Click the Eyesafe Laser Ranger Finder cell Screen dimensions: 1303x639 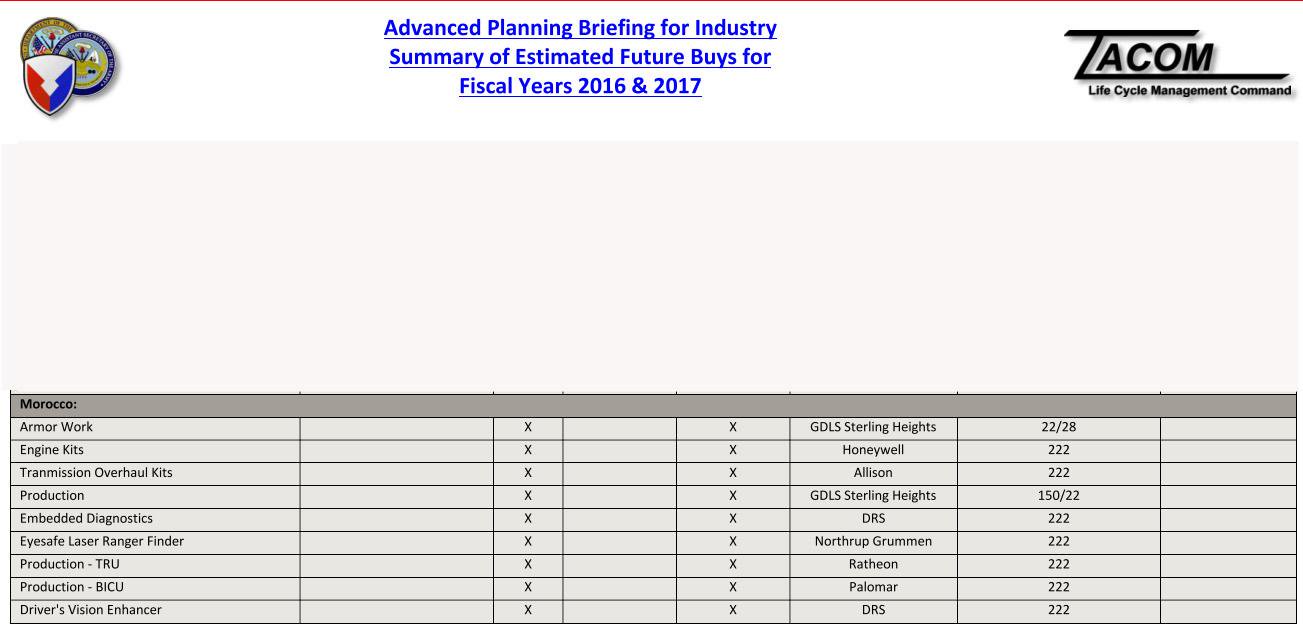tap(155, 541)
